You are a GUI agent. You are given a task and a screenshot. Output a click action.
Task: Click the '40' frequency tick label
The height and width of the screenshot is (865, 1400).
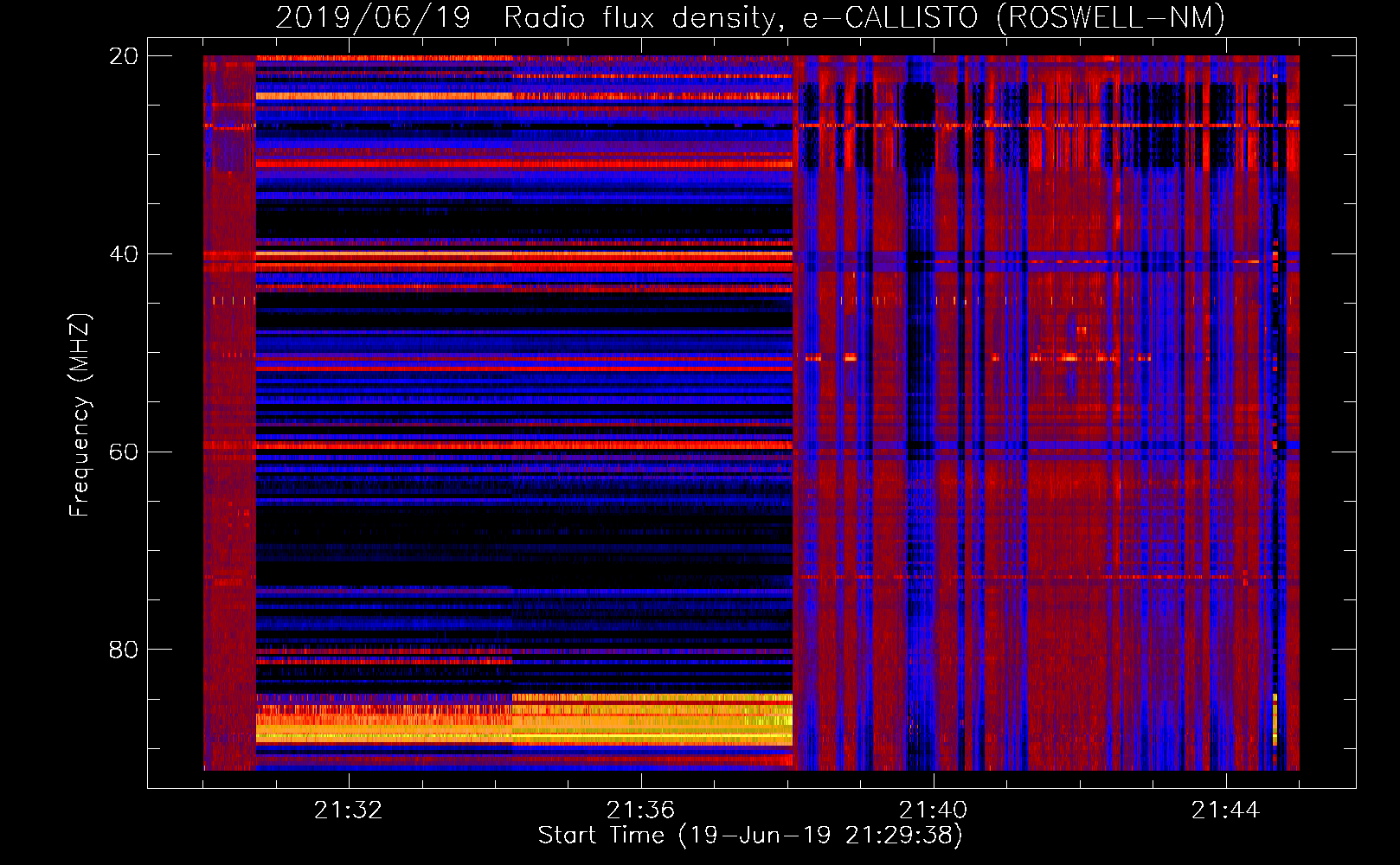[x=124, y=254]
